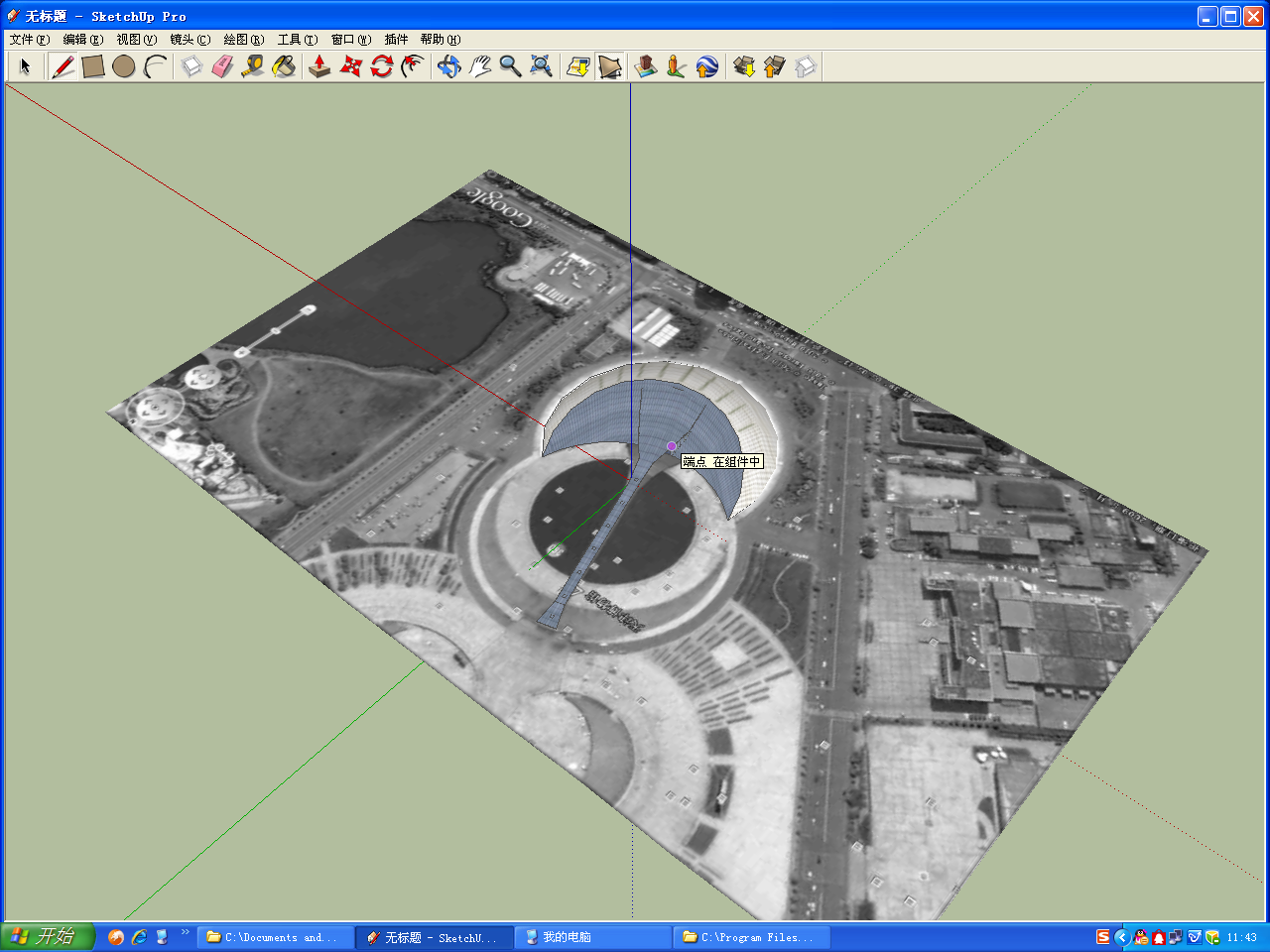The image size is (1270, 952).
Task: Activate the Push/Pull tool
Action: pyautogui.click(x=319, y=66)
